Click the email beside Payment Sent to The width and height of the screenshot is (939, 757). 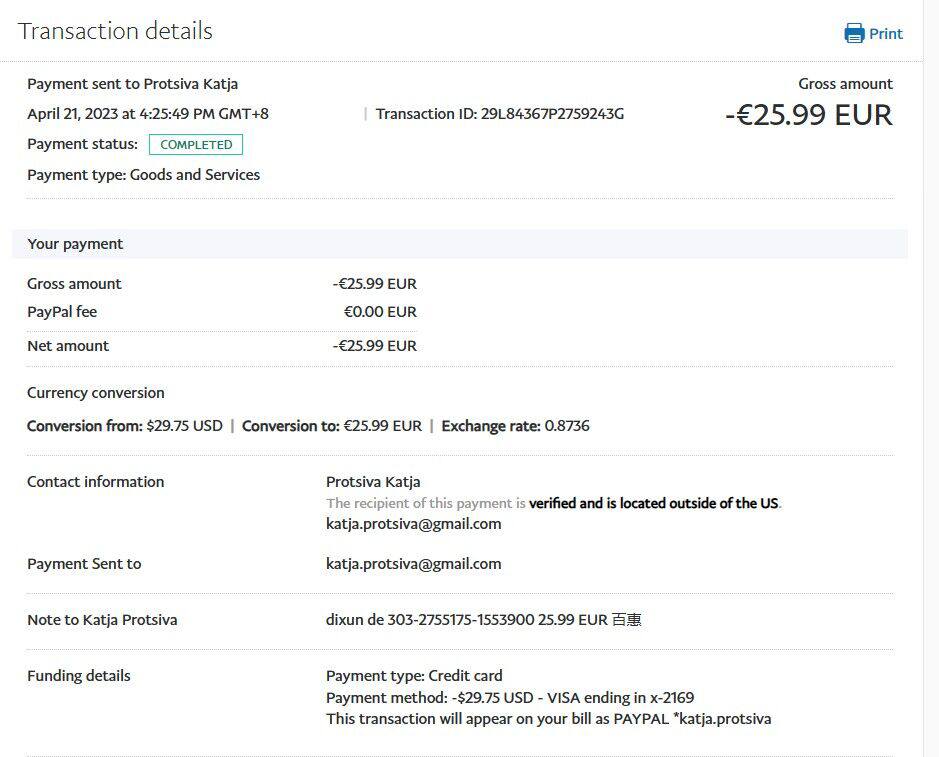point(413,564)
